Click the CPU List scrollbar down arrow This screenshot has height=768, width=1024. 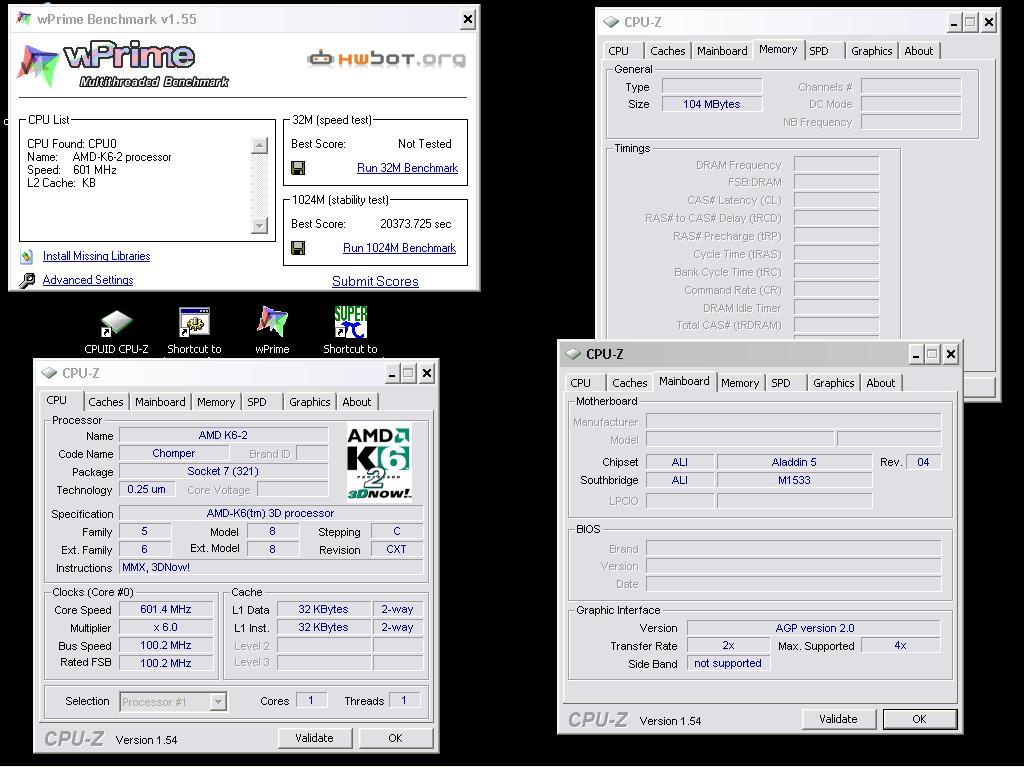tap(259, 225)
